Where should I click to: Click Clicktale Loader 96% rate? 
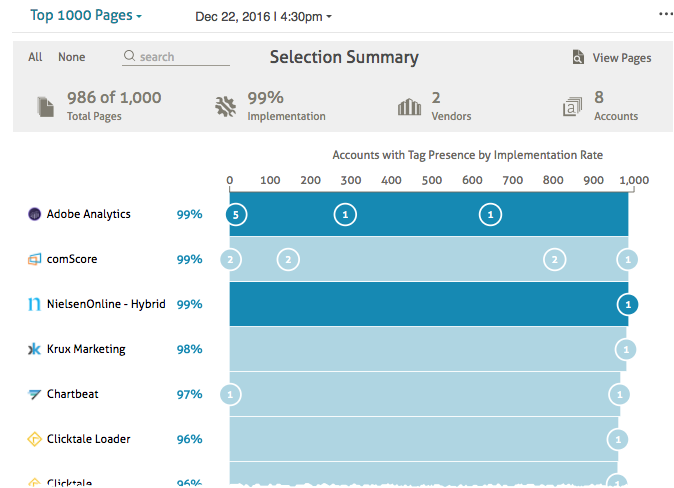(190, 439)
